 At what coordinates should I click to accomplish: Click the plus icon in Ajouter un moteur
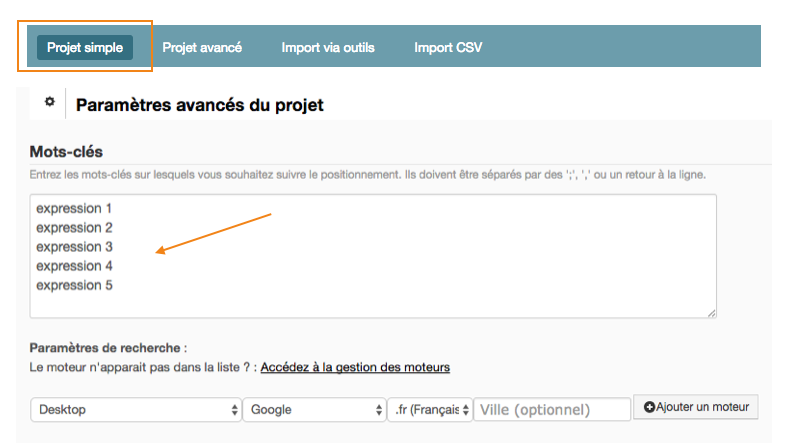coord(649,407)
